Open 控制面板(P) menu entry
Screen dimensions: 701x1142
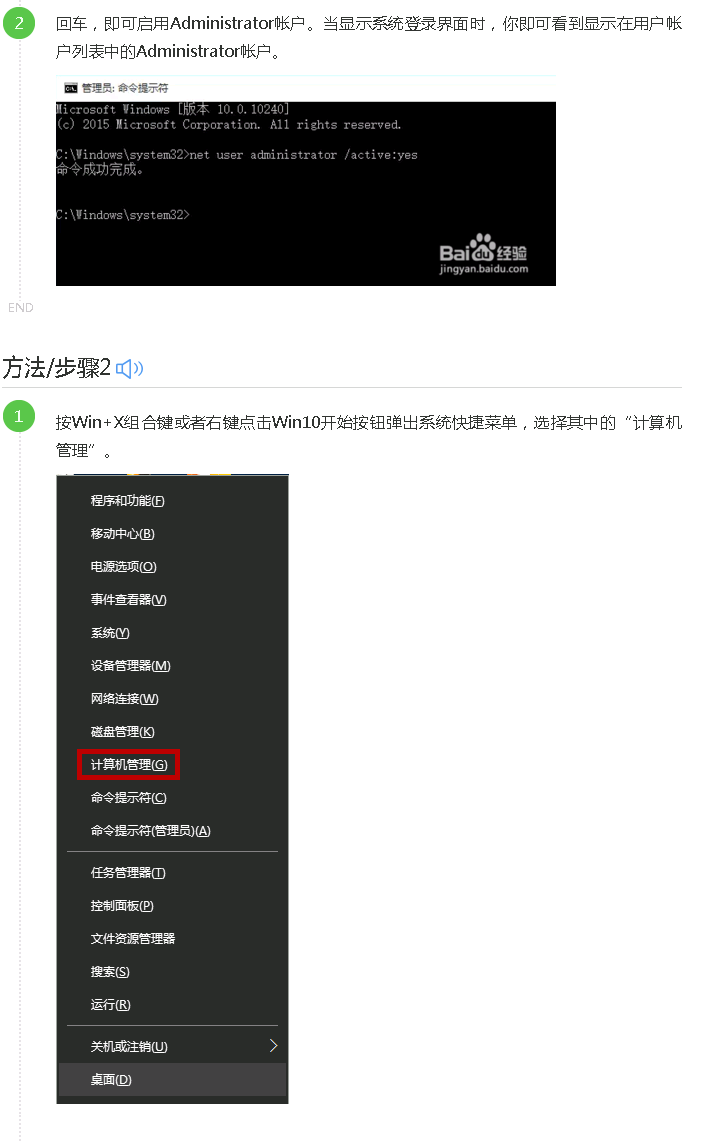122,906
